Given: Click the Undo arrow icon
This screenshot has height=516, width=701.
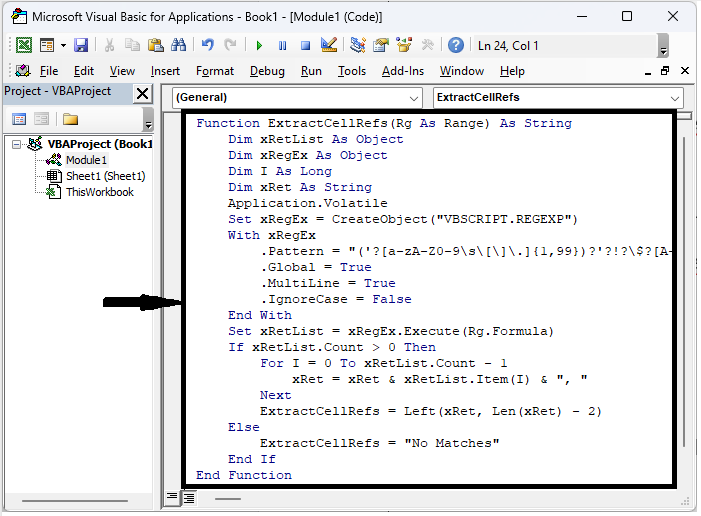Looking at the screenshot, I should pyautogui.click(x=208, y=45).
